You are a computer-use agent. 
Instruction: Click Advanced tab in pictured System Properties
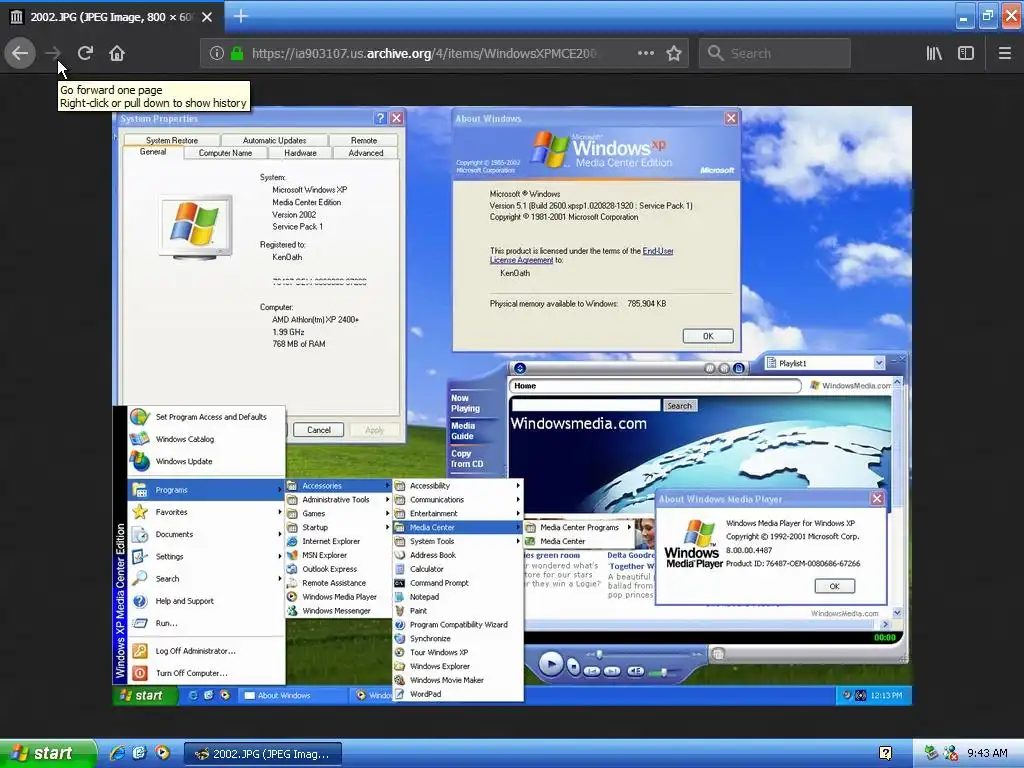click(366, 153)
